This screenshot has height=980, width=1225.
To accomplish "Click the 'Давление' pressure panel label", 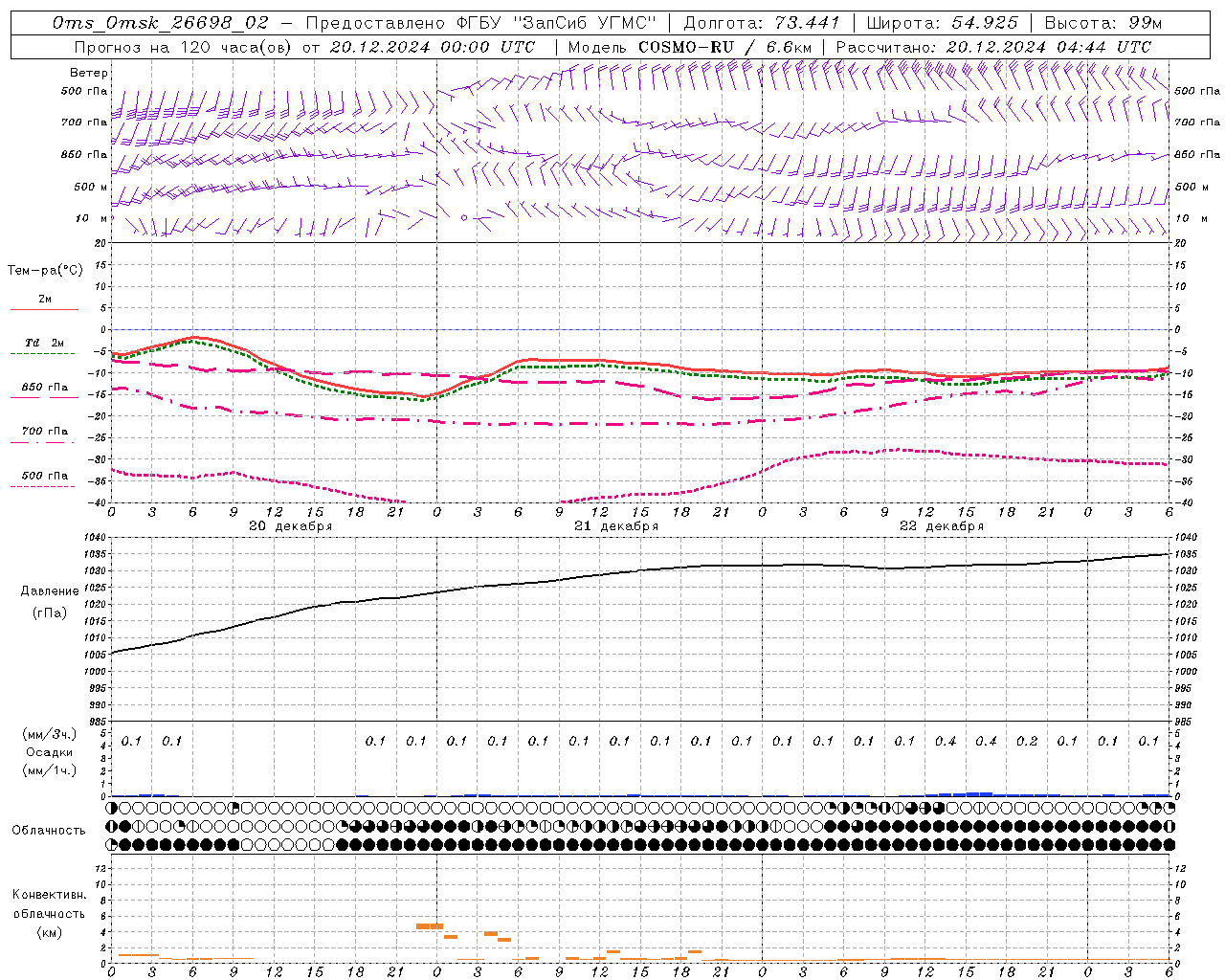I will 50,591.
